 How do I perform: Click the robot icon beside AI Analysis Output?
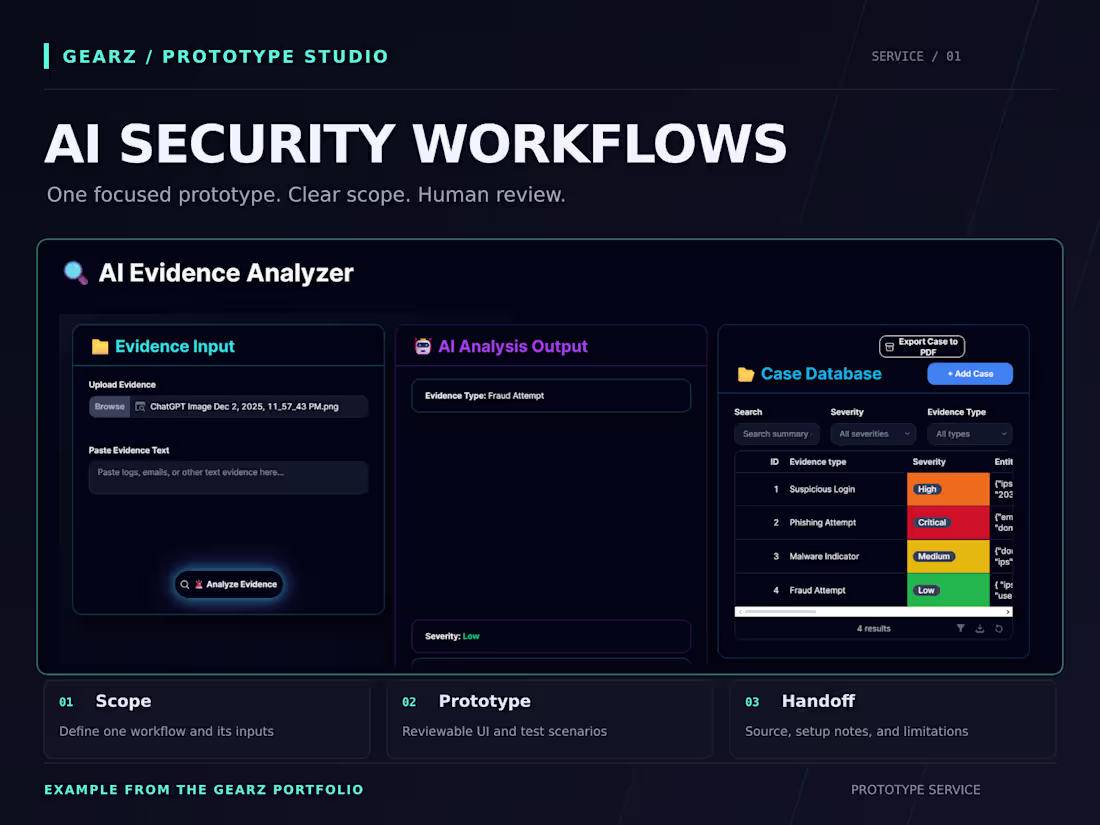422,347
